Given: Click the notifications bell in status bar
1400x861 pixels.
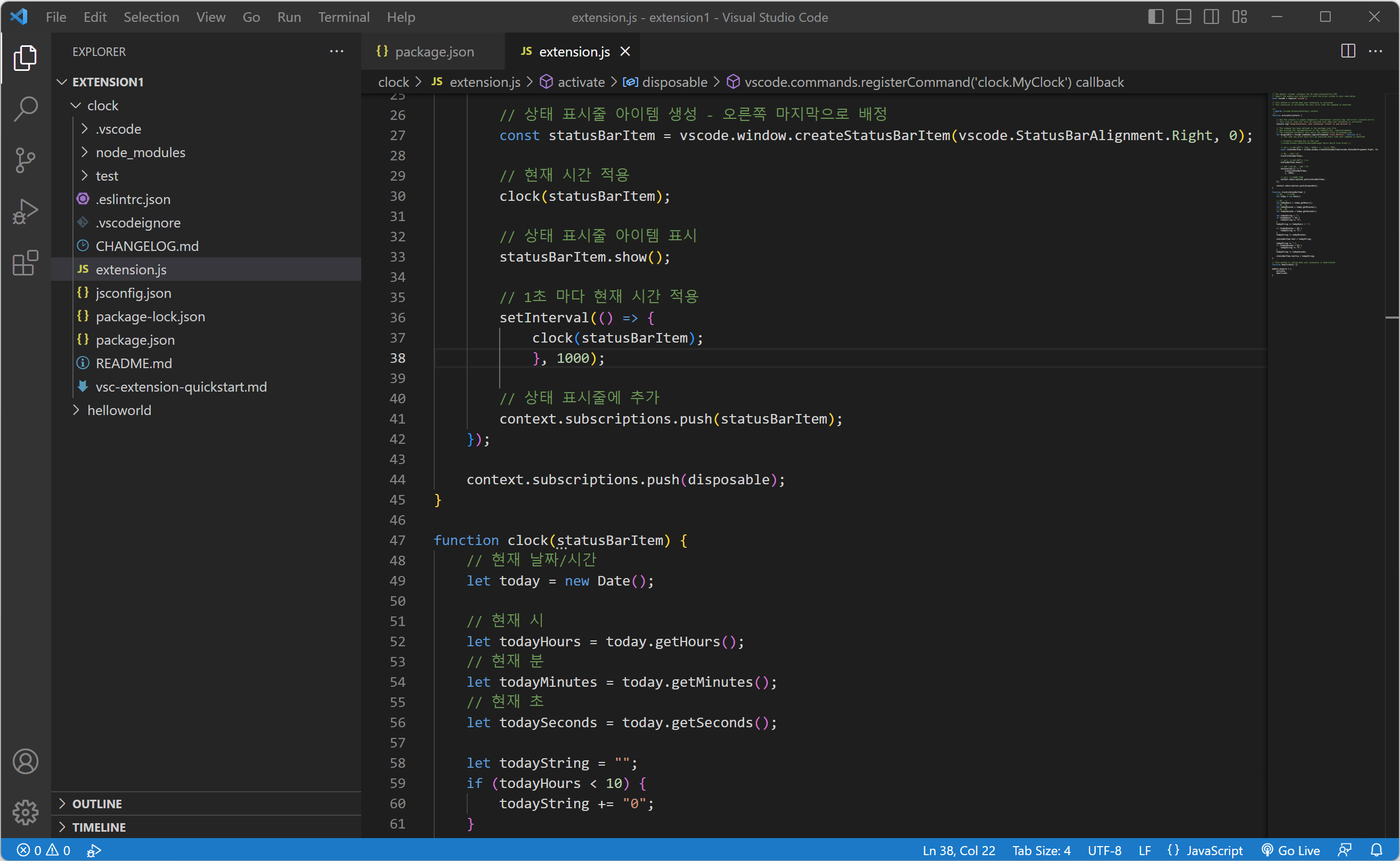Looking at the screenshot, I should [1376, 850].
